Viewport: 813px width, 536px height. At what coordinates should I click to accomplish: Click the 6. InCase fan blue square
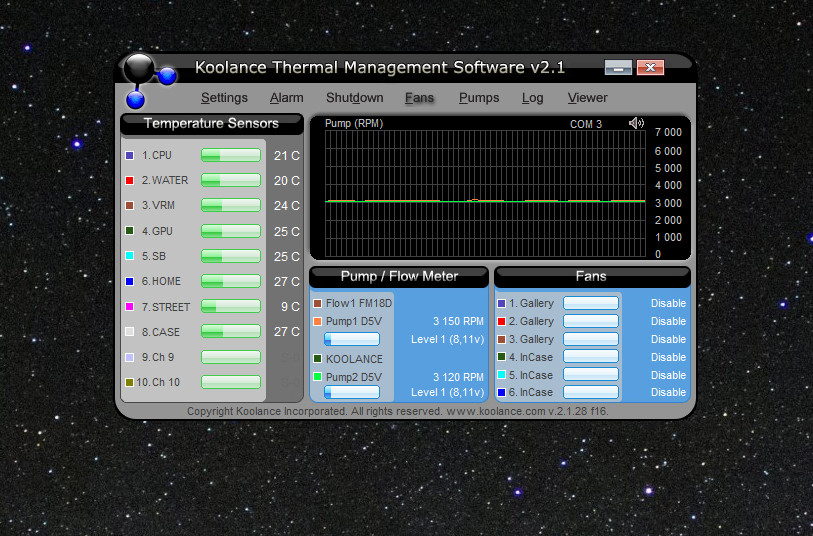pyautogui.click(x=501, y=392)
